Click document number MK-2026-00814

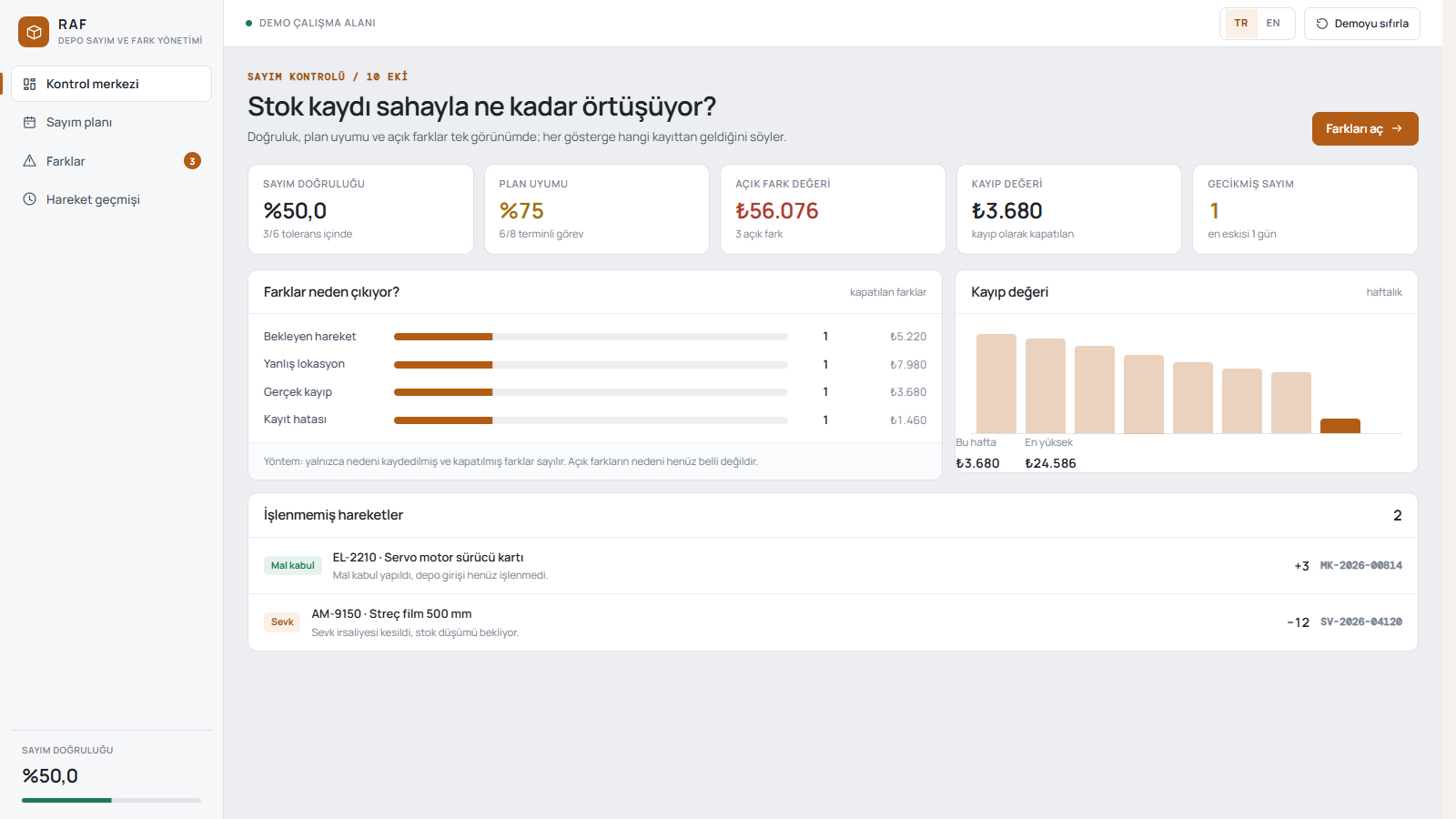1361,566
